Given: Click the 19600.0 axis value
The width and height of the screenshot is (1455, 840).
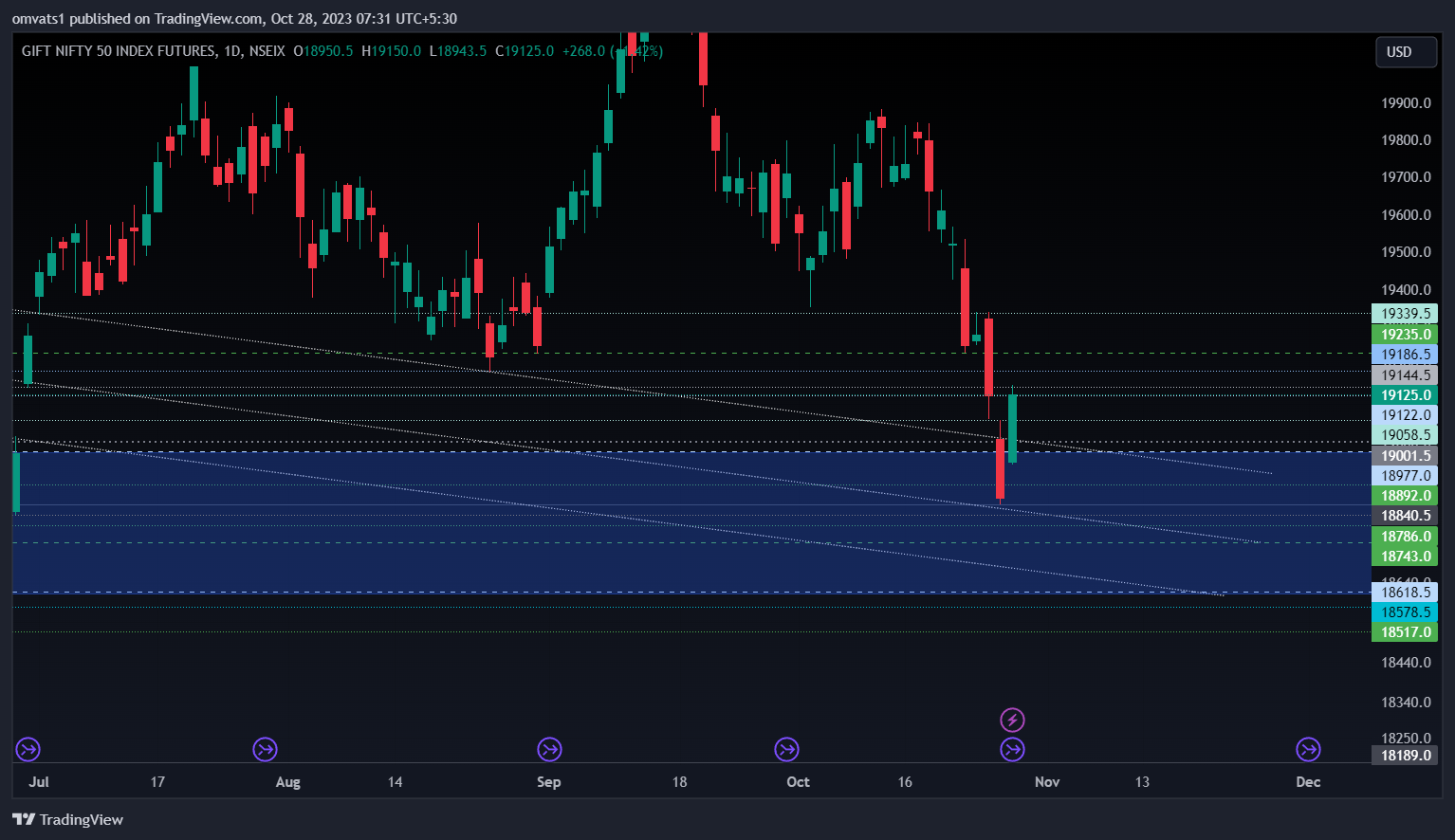Looking at the screenshot, I should [1406, 215].
